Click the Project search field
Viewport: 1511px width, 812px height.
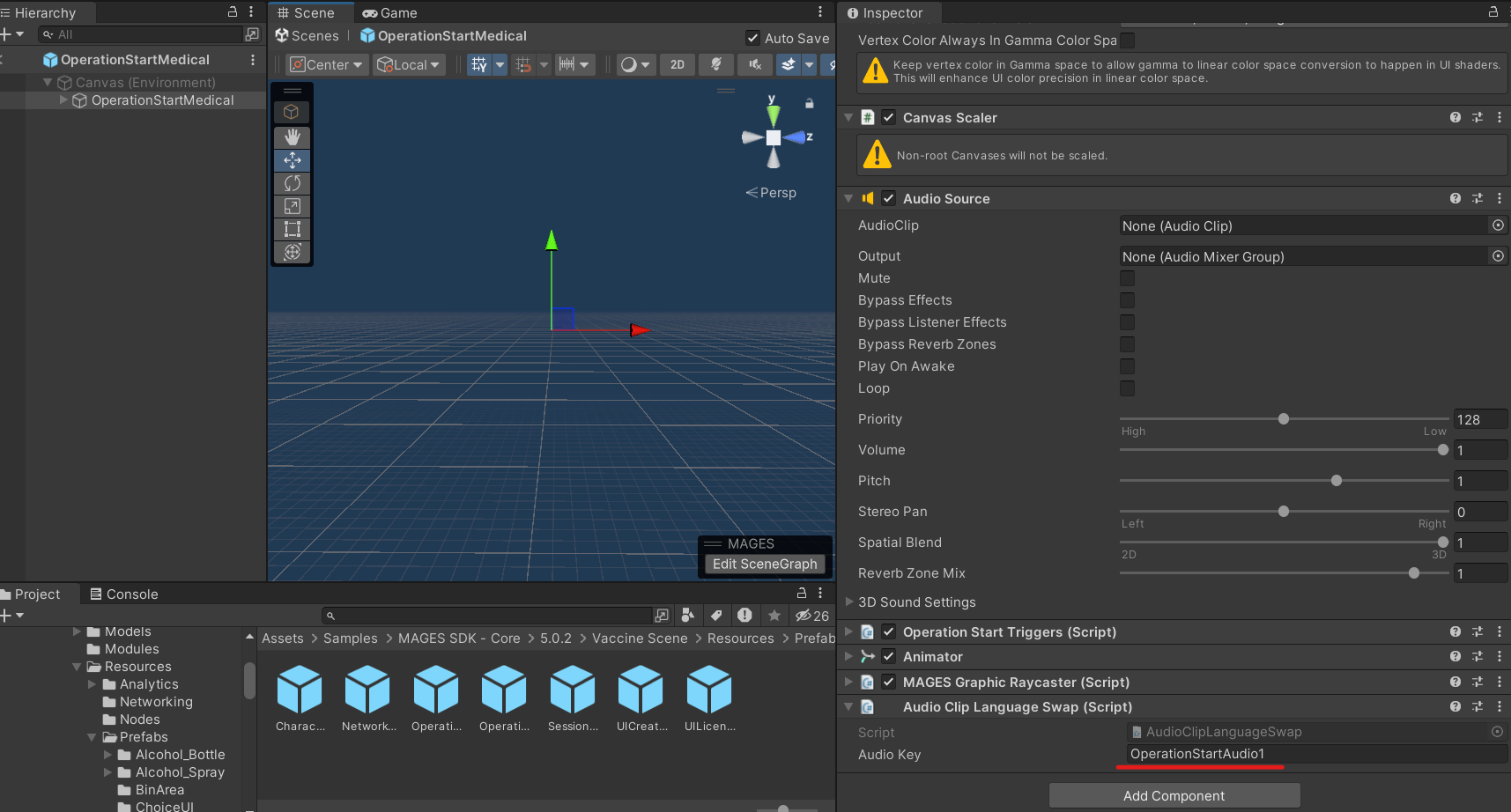487,616
